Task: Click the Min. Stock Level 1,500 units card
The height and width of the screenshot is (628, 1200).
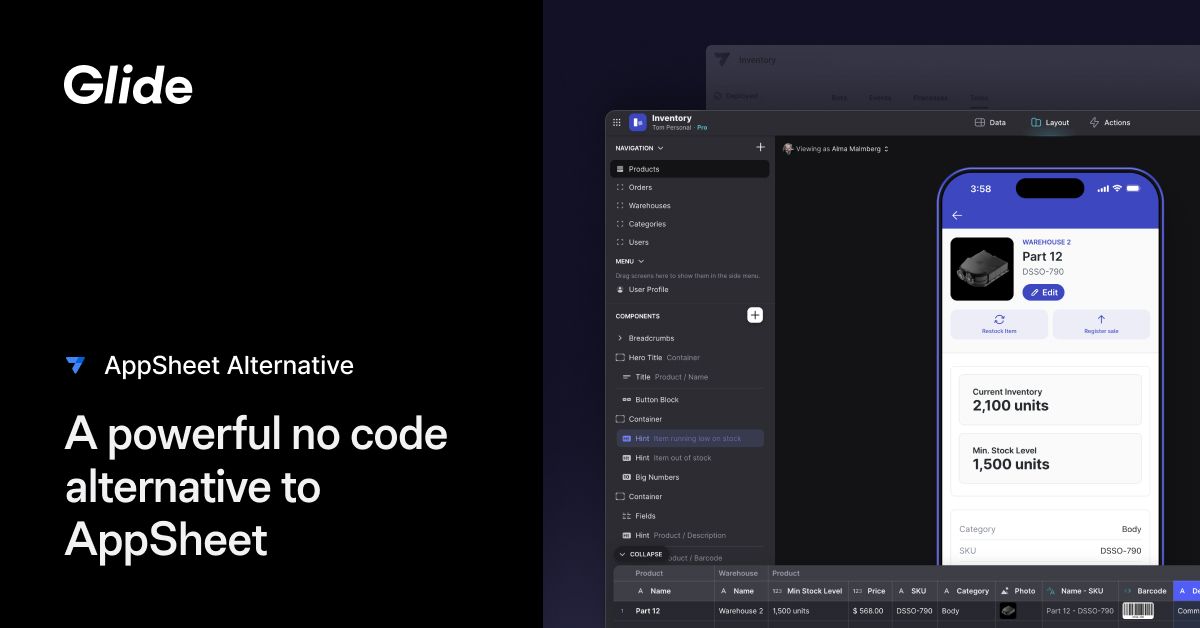Action: 1050,458
